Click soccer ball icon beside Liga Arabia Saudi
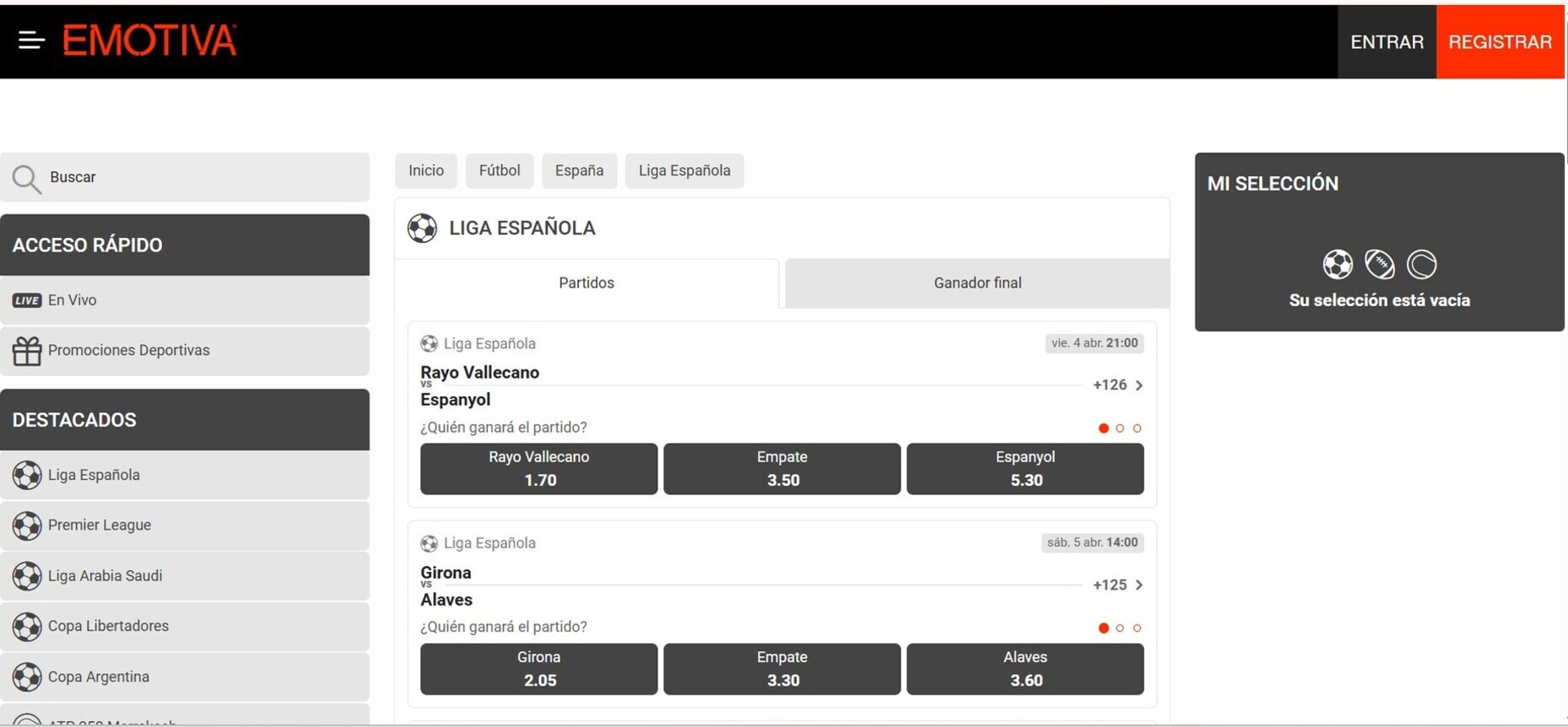Viewport: 1568px width, 727px height. point(27,576)
